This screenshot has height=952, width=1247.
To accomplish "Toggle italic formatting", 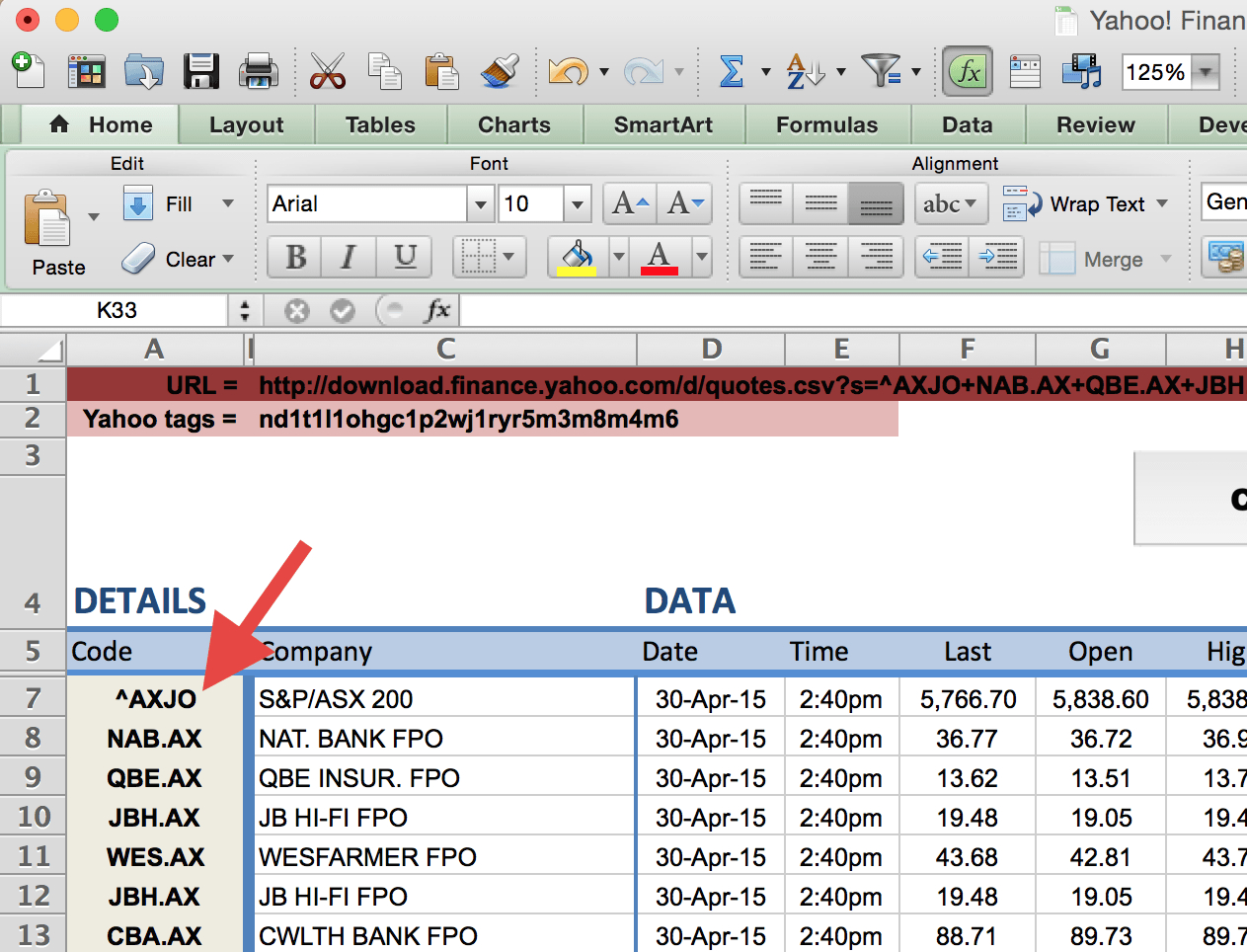I will pos(348,257).
